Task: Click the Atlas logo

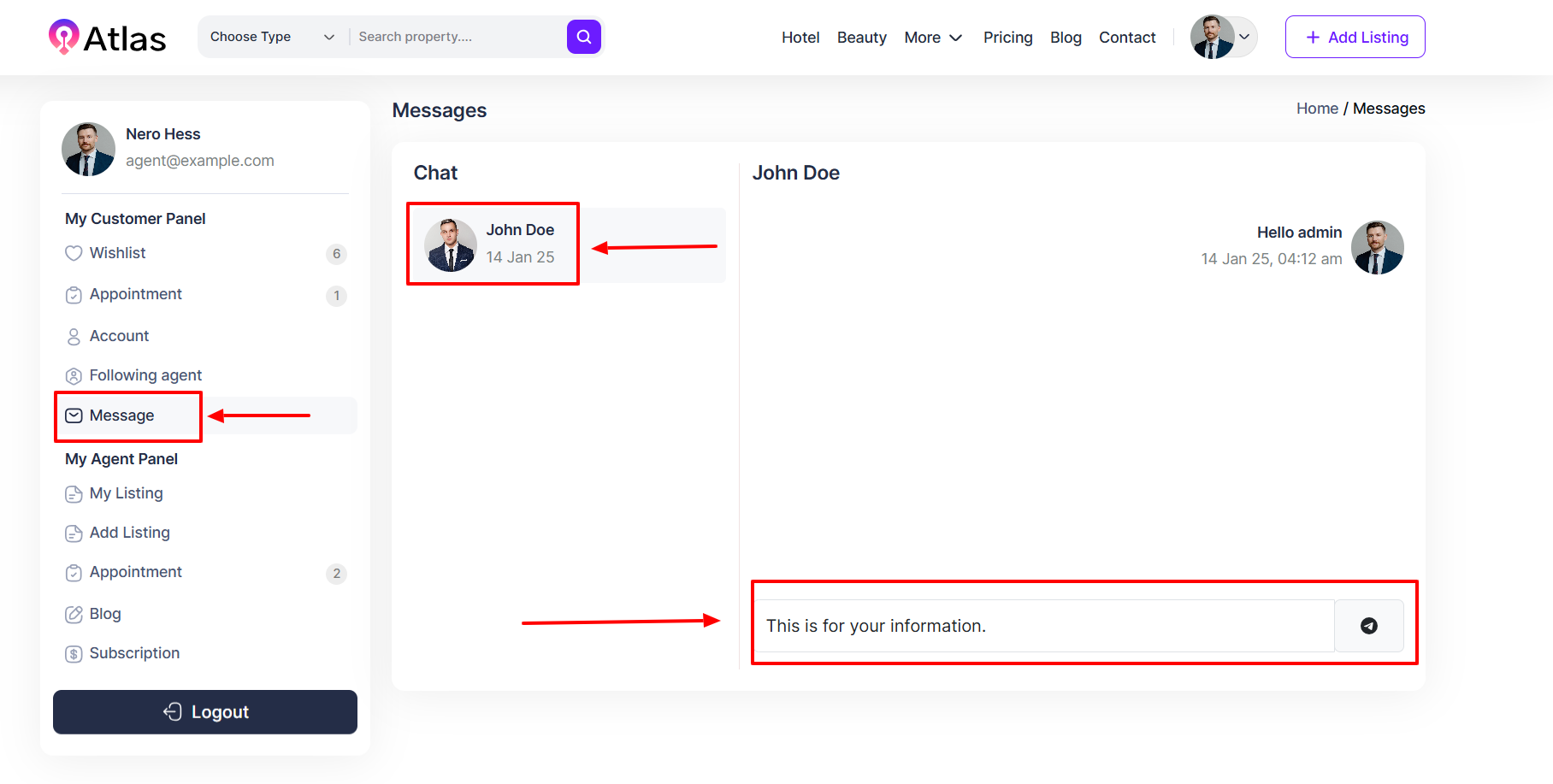Action: pos(108,38)
